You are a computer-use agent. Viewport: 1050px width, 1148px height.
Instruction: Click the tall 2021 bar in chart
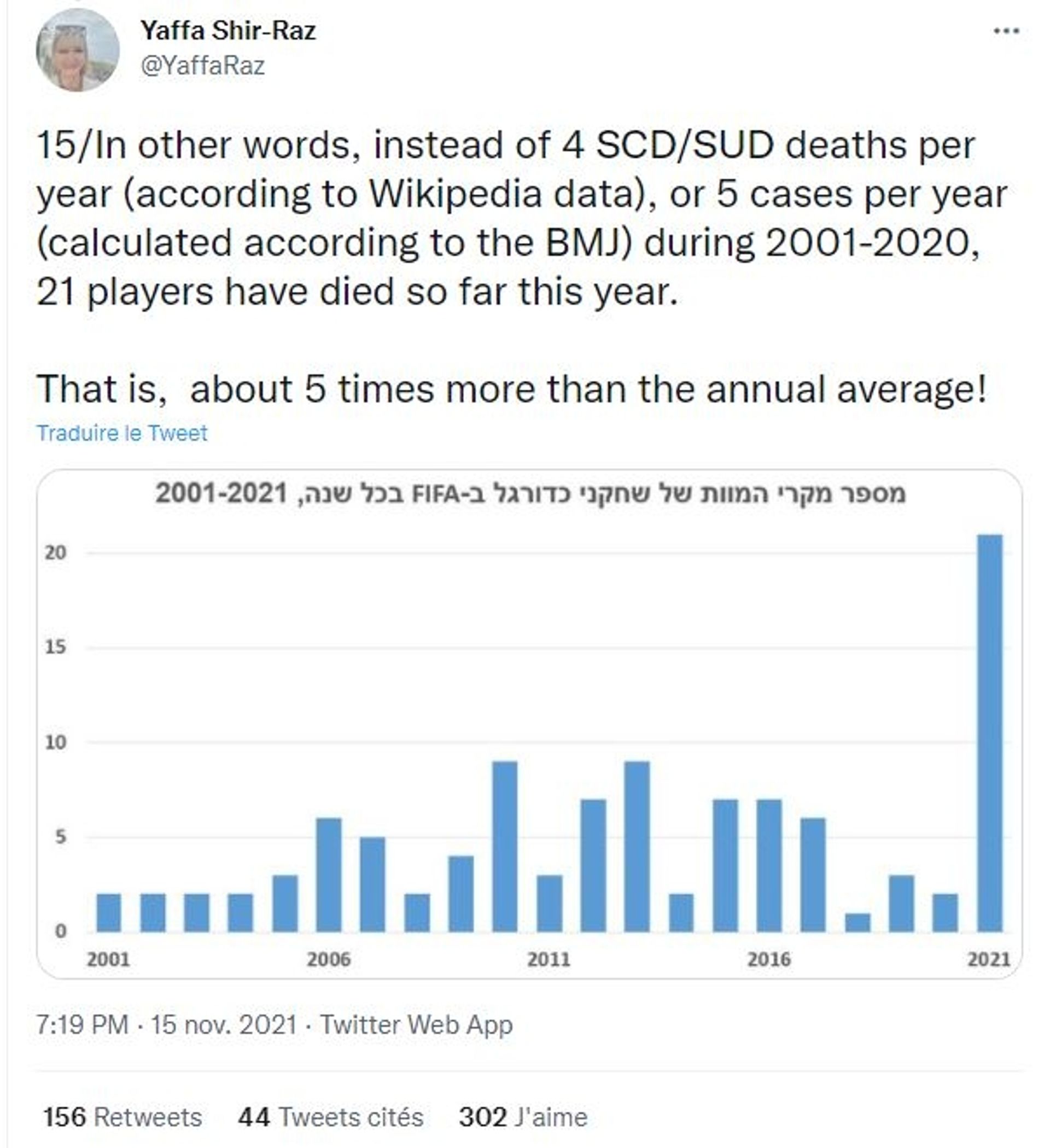[x=990, y=733]
